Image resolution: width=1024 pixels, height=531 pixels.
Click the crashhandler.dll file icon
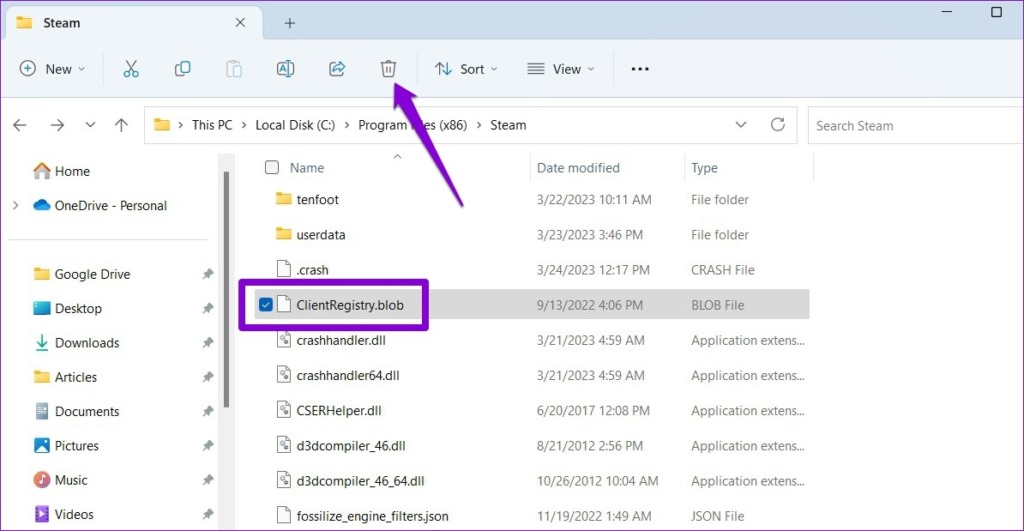click(283, 340)
